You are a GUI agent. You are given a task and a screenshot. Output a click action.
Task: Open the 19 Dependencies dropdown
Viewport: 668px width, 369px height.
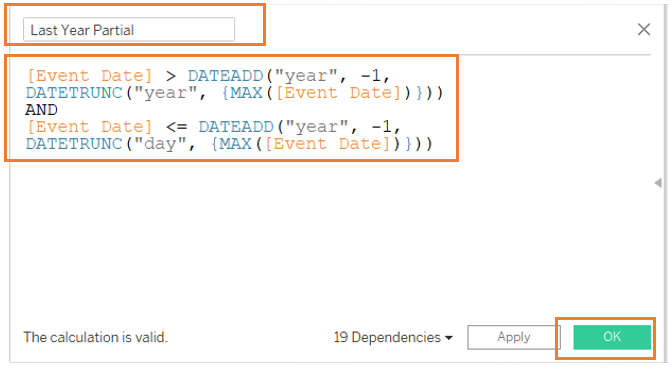(393, 337)
